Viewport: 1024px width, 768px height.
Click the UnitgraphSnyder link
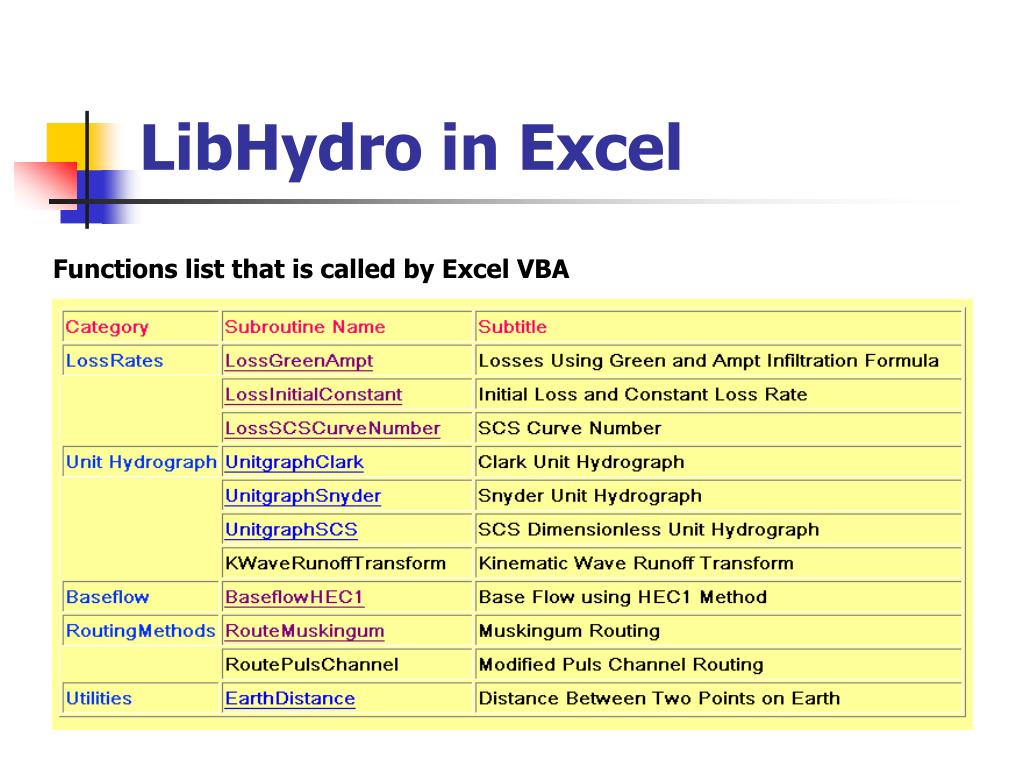302,496
